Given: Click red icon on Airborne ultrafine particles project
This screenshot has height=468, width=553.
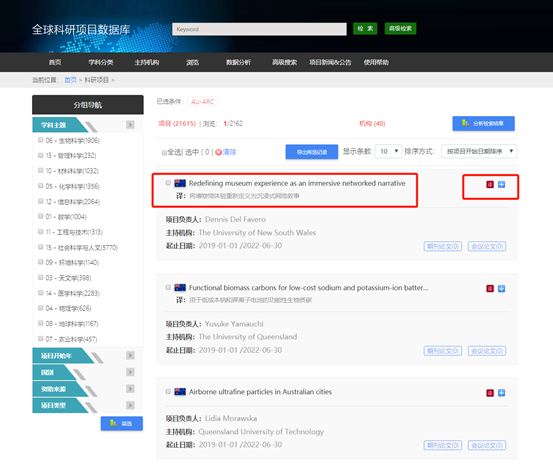Looking at the screenshot, I should click(490, 393).
